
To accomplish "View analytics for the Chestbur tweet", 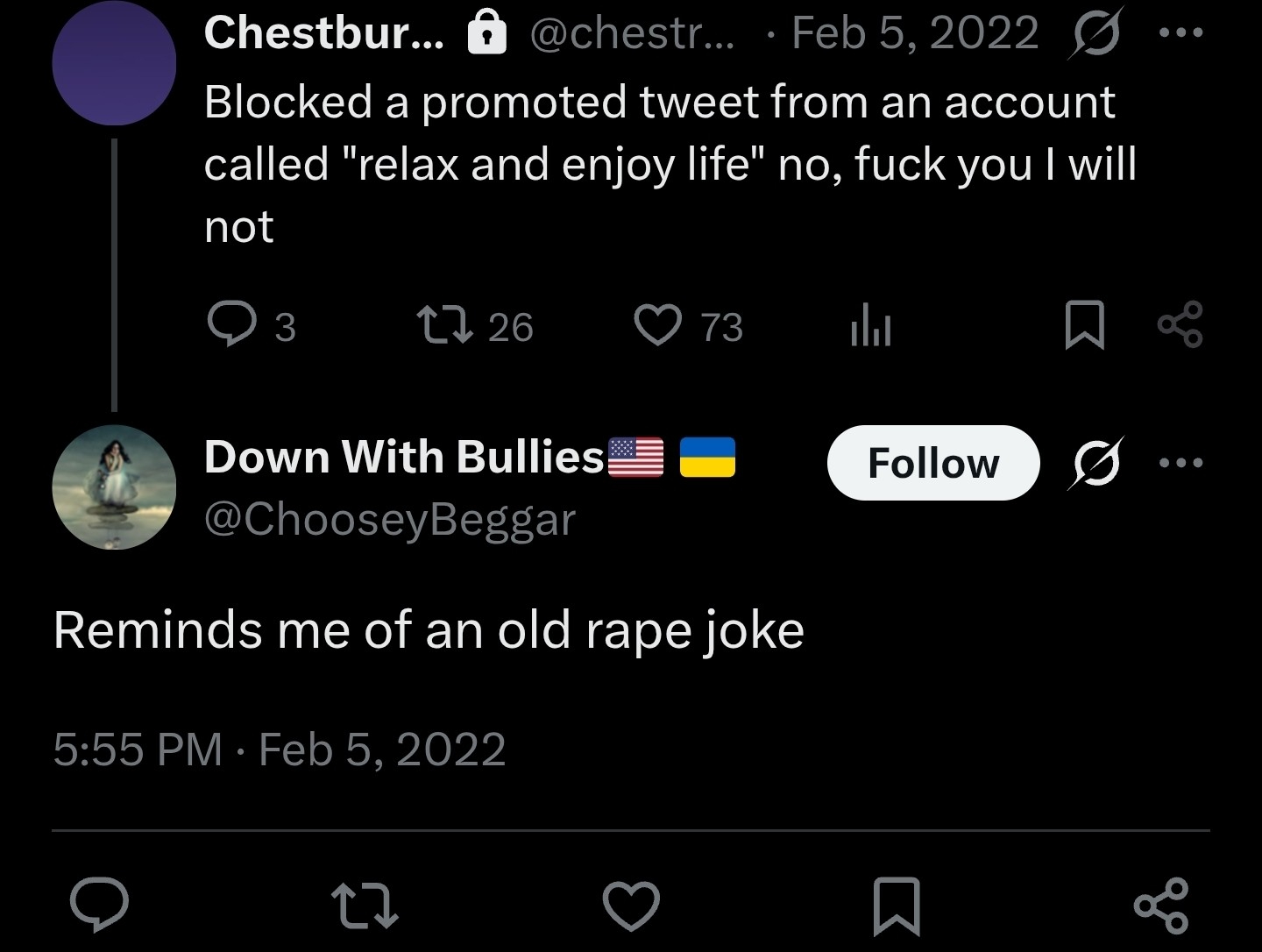I will [x=870, y=327].
